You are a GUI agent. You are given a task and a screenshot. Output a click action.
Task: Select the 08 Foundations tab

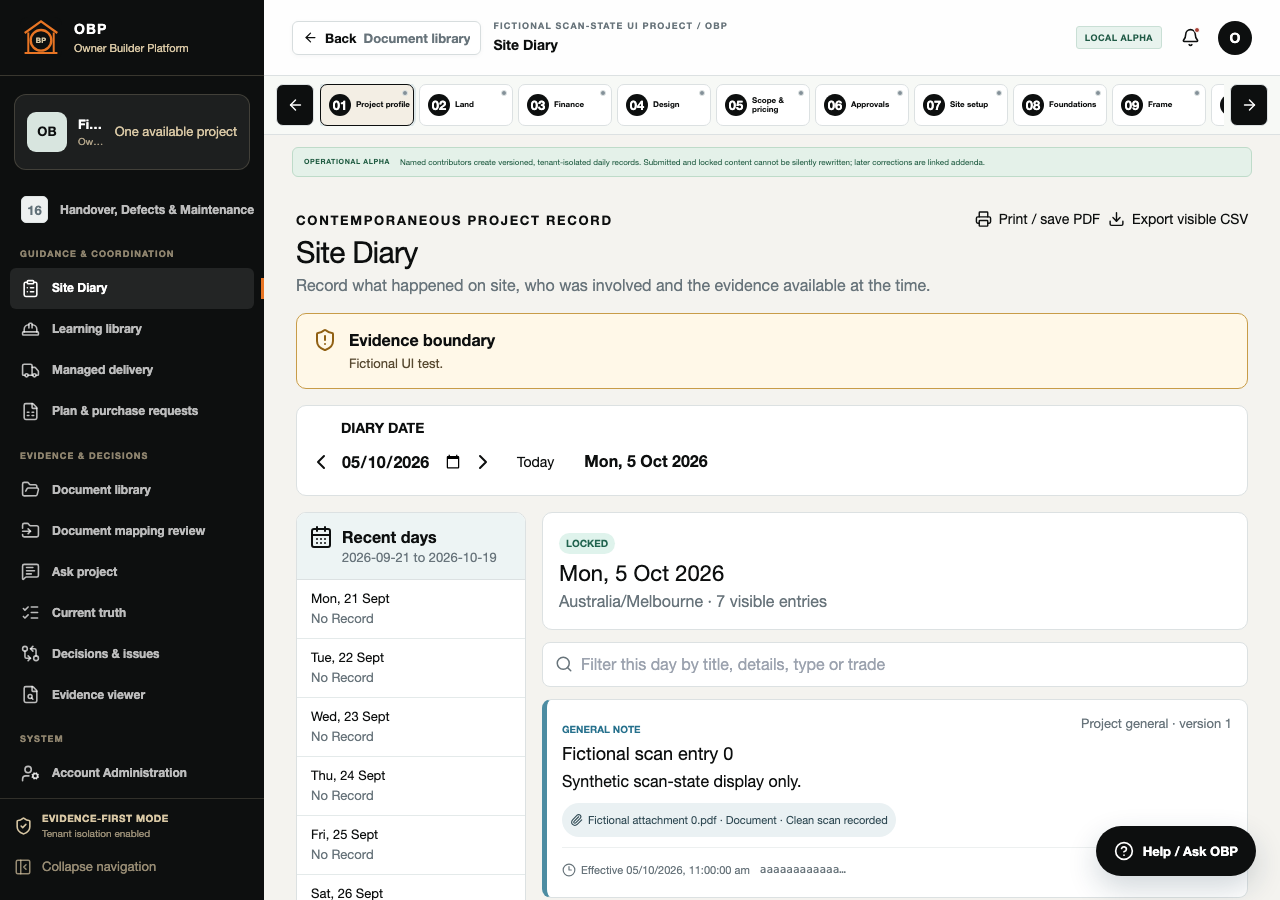point(1060,105)
